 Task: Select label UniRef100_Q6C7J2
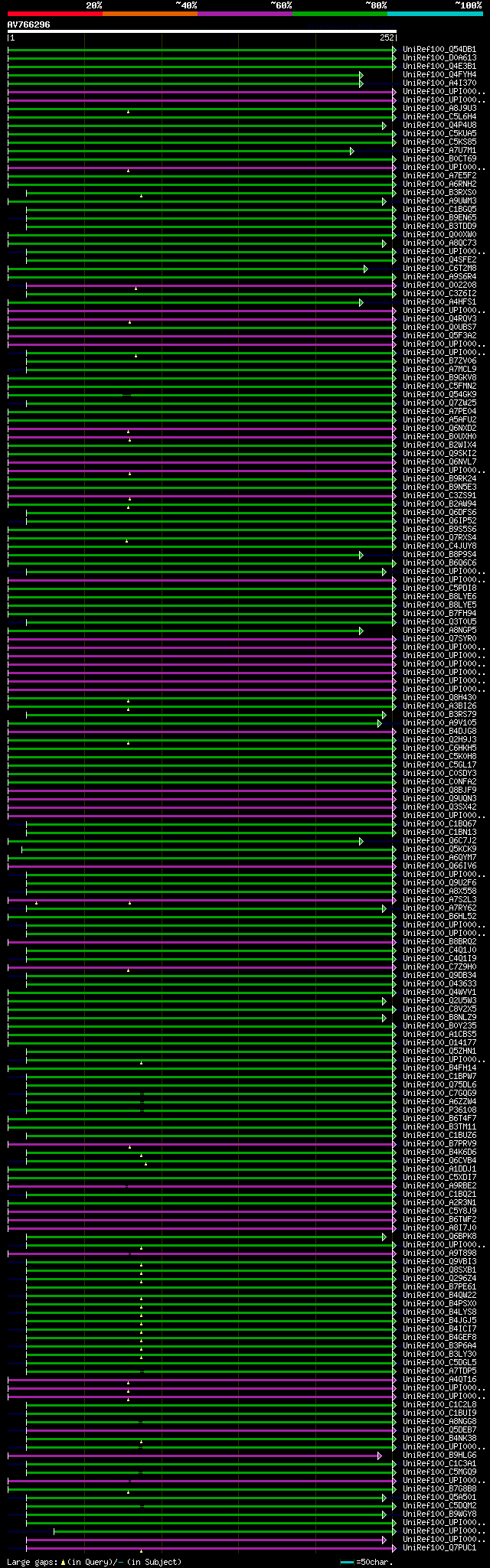(x=439, y=841)
